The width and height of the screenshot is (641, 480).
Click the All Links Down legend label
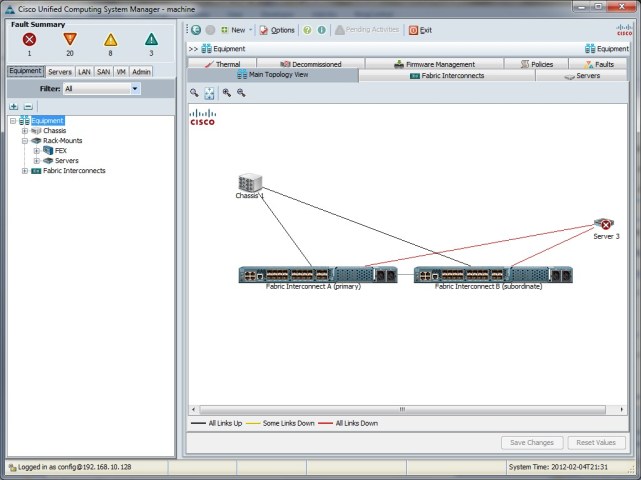pyautogui.click(x=356, y=423)
